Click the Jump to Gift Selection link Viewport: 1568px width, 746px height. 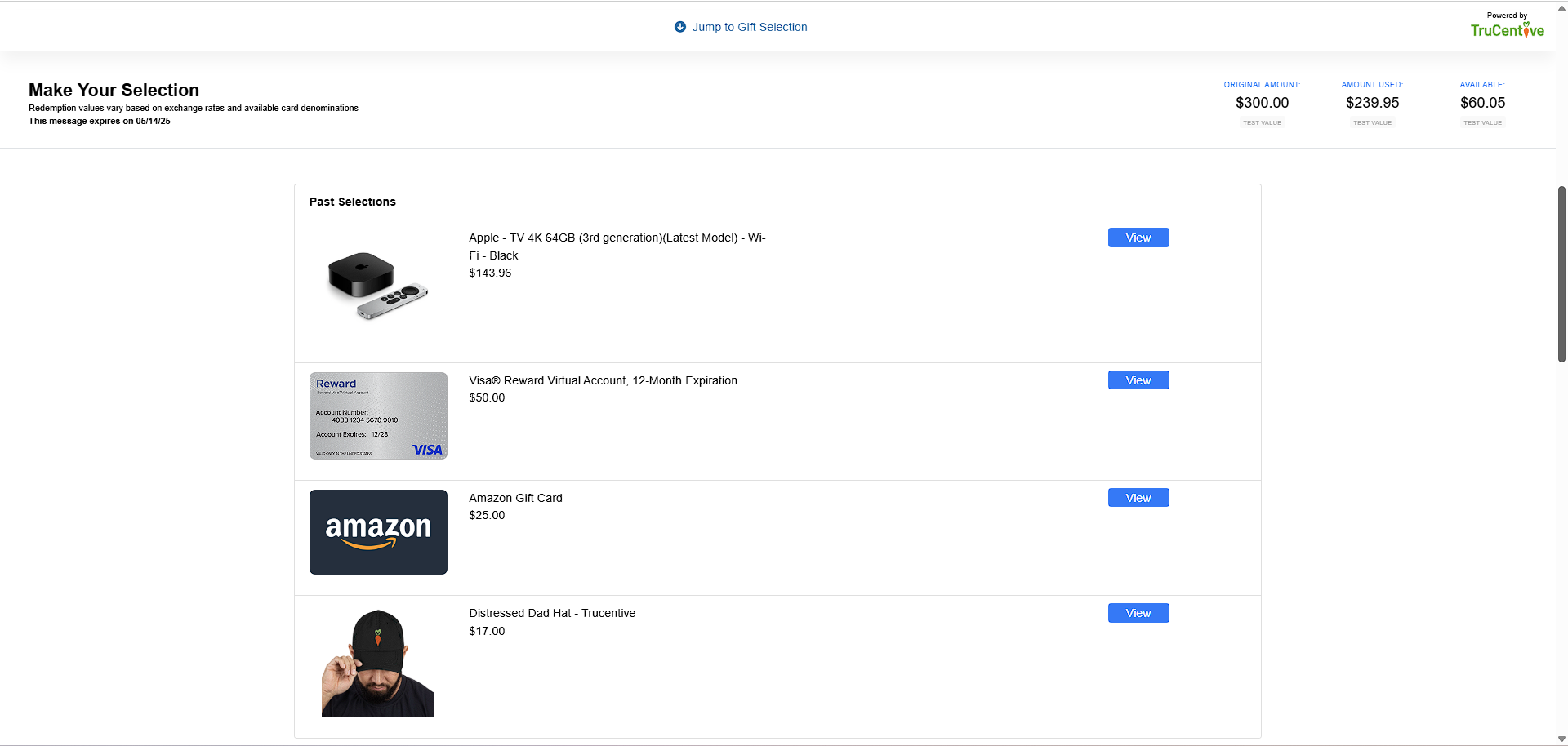pos(749,27)
